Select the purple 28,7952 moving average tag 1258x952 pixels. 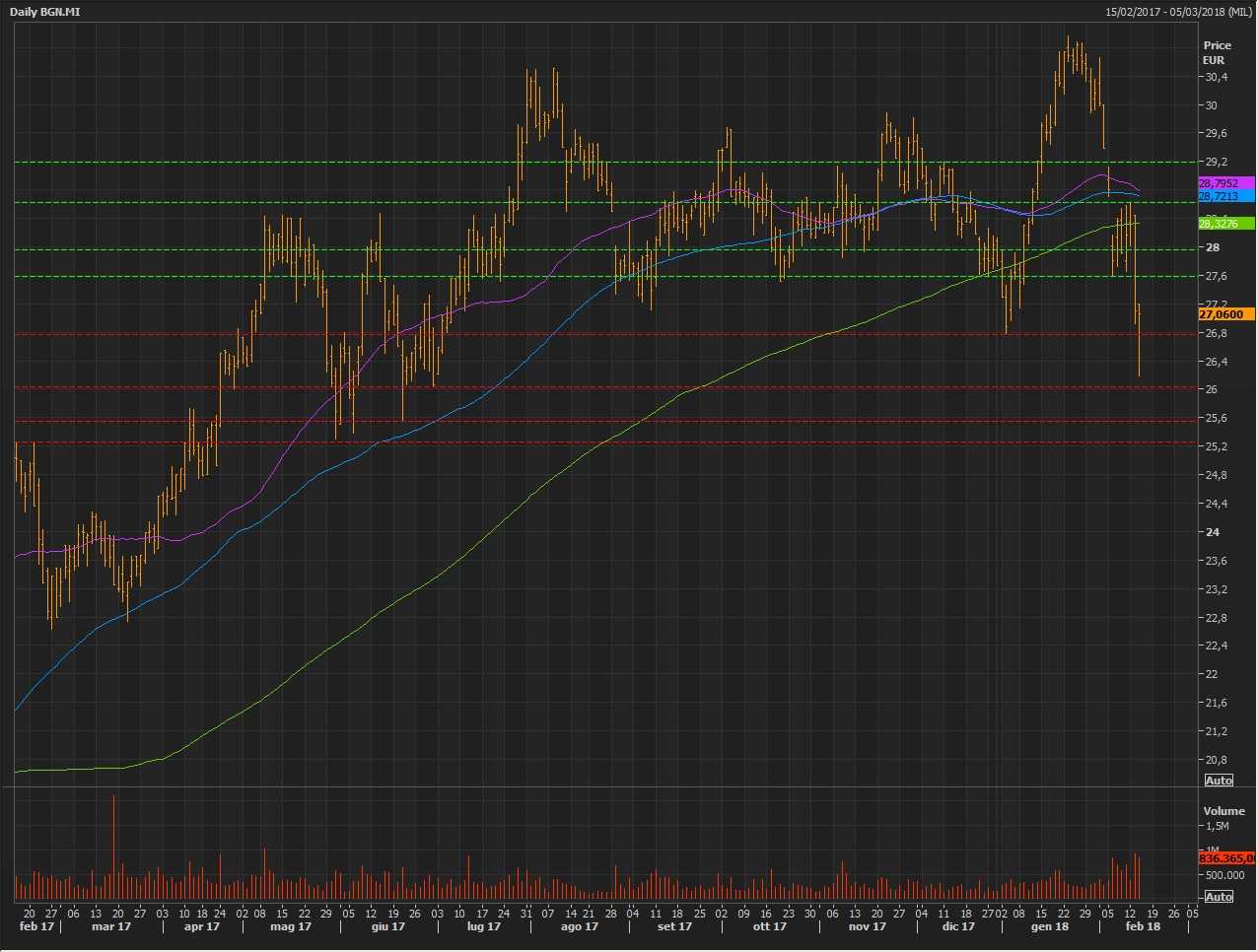(1225, 183)
